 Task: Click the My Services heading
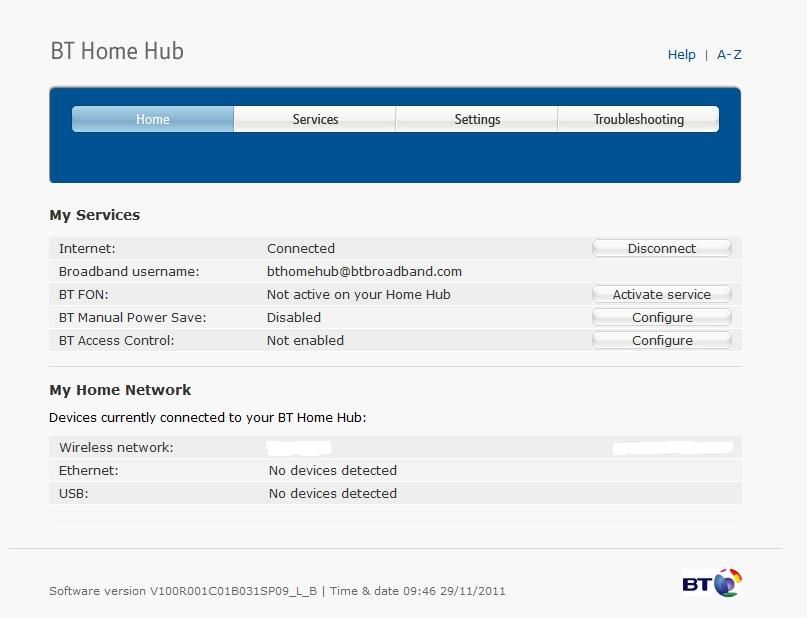(95, 215)
